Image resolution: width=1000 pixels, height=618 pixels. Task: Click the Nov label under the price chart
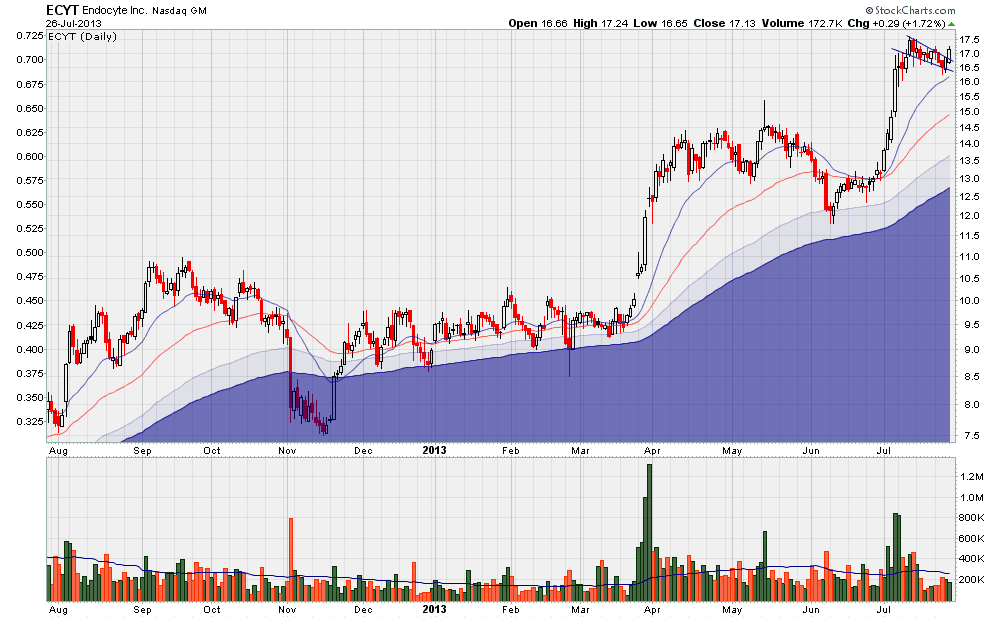(288, 451)
